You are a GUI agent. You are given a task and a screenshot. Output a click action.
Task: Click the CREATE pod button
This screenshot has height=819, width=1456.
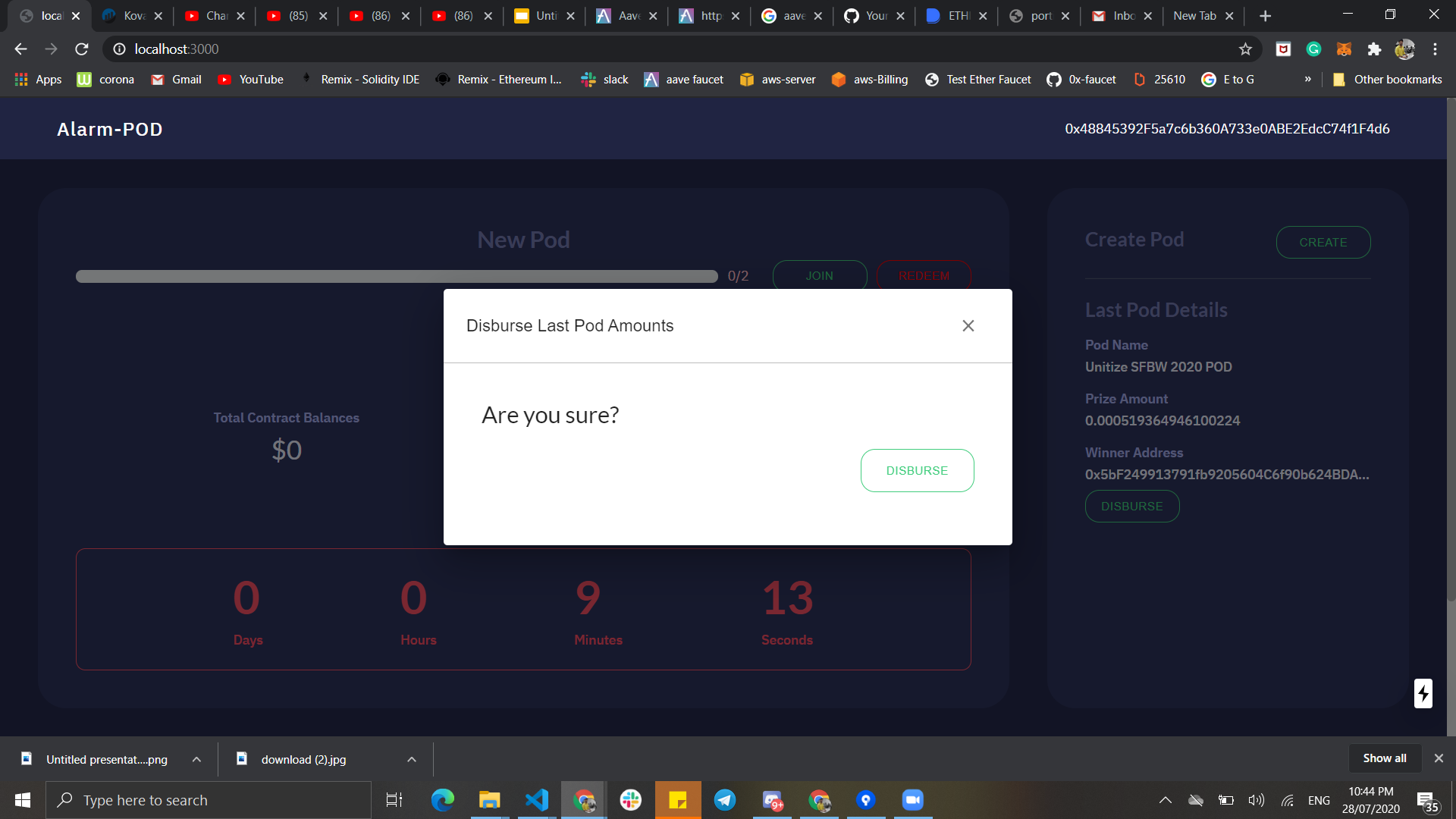1323,242
